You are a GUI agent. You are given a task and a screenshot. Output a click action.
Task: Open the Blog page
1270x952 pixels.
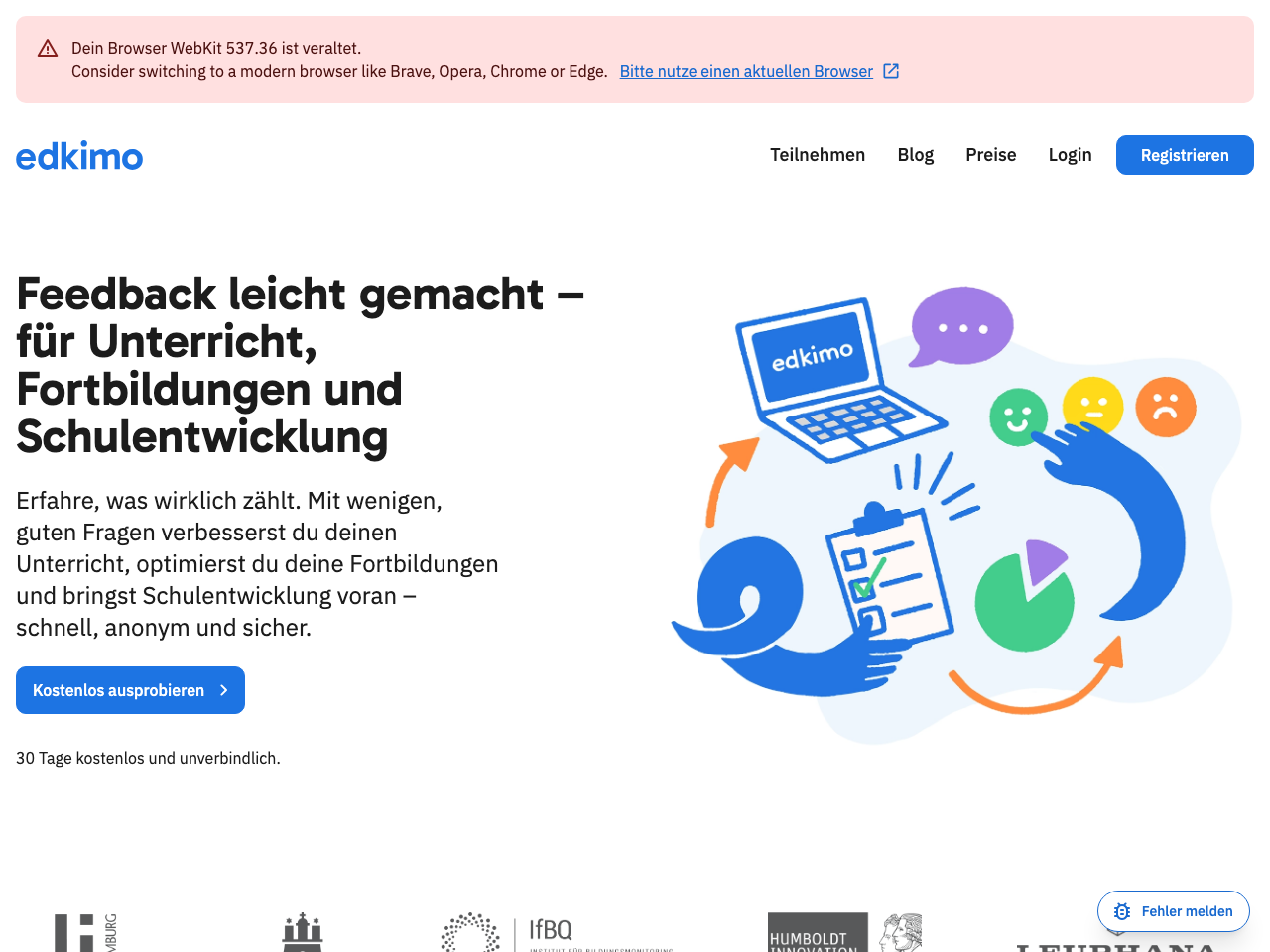pos(915,155)
